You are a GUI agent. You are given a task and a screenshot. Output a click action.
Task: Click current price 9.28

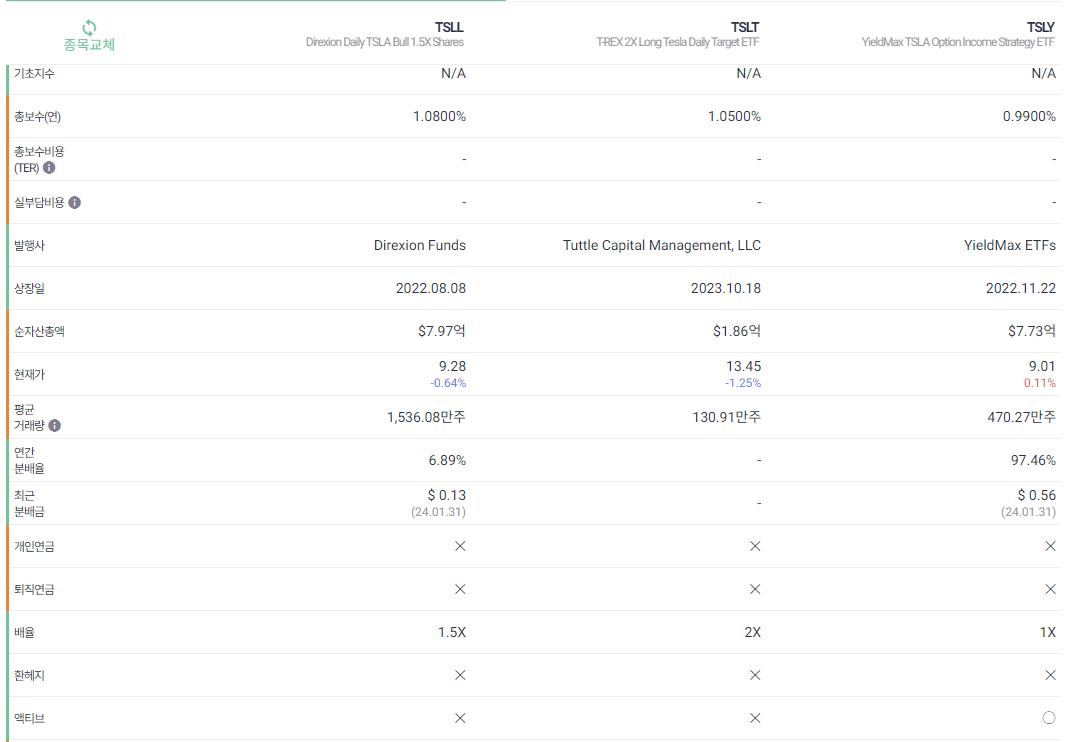452,366
